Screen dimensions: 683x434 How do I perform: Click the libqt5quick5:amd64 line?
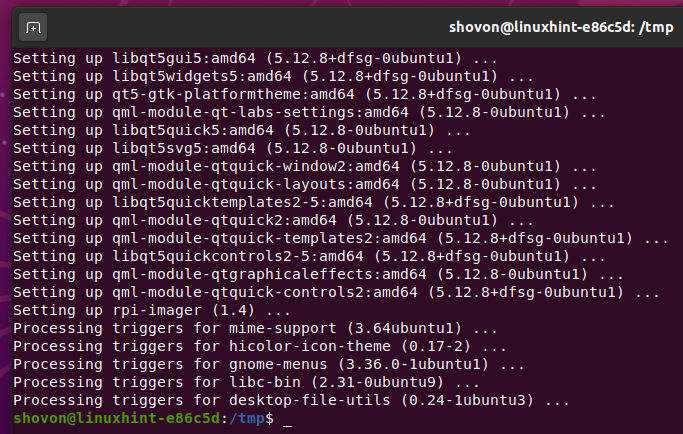[241, 129]
